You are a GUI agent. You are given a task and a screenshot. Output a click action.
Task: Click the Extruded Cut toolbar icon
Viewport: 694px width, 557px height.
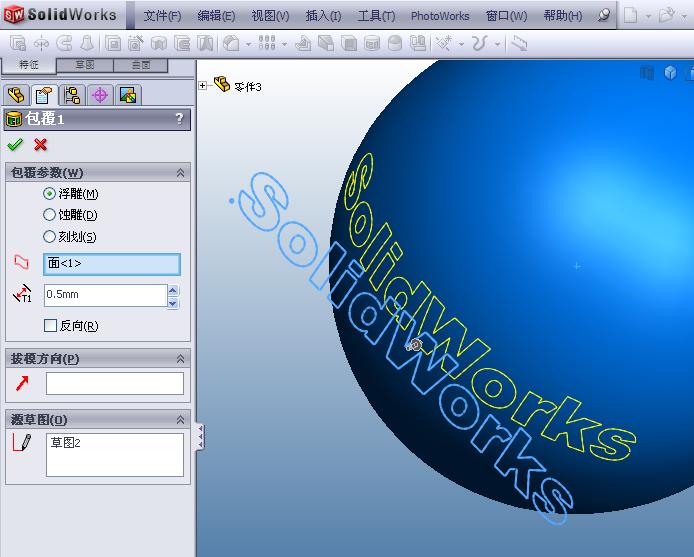pos(113,43)
